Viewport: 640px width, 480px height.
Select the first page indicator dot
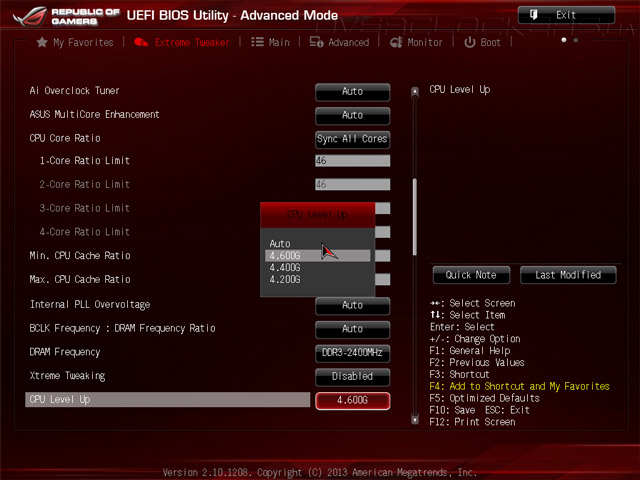point(564,40)
